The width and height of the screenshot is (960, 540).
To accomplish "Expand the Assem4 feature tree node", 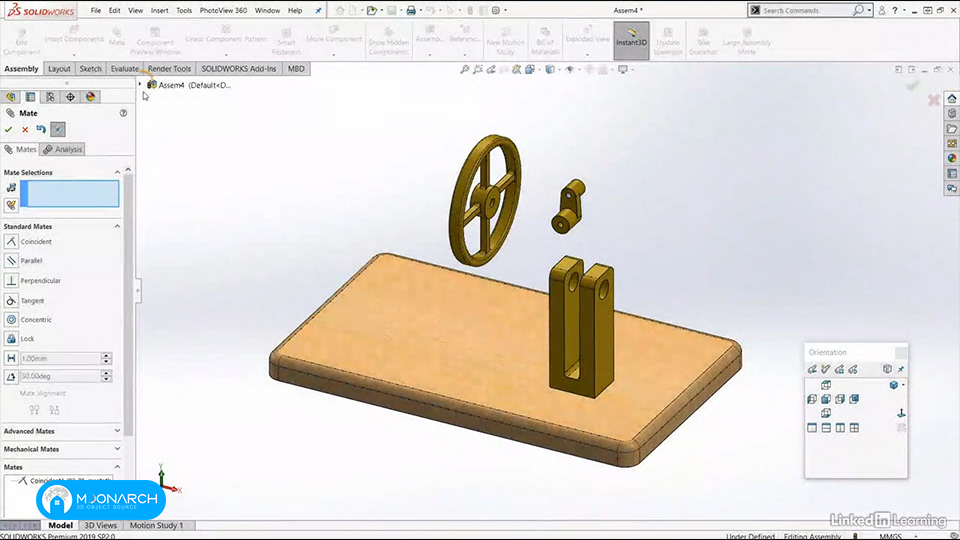I will pyautogui.click(x=140, y=85).
